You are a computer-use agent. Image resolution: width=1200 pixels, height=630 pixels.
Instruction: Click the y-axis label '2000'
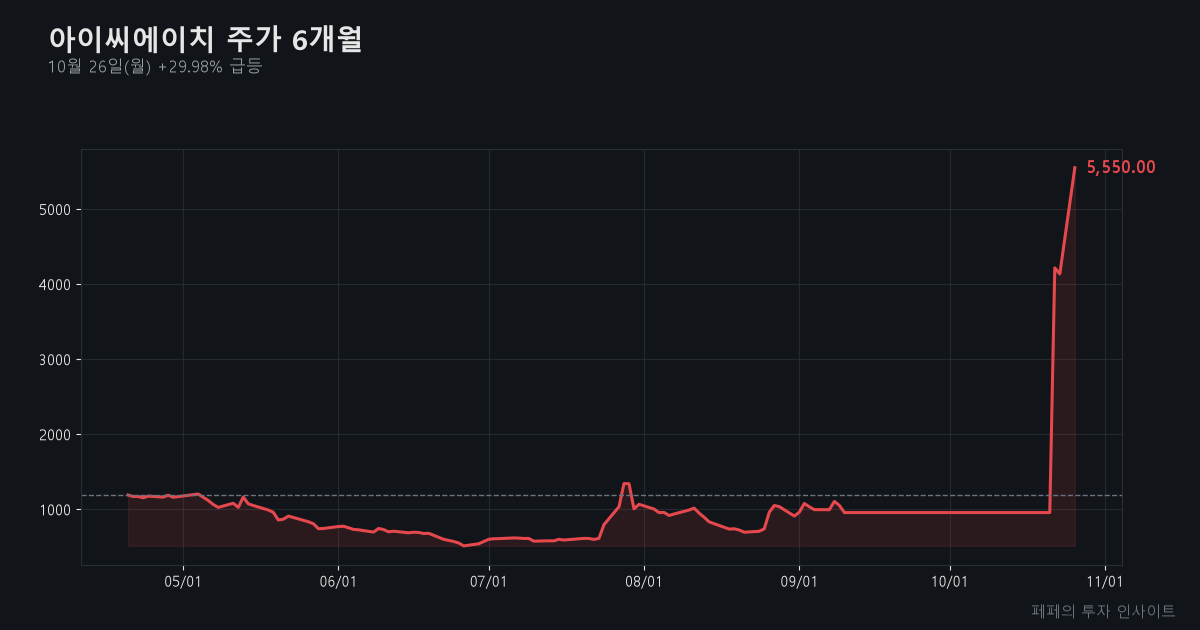56,435
